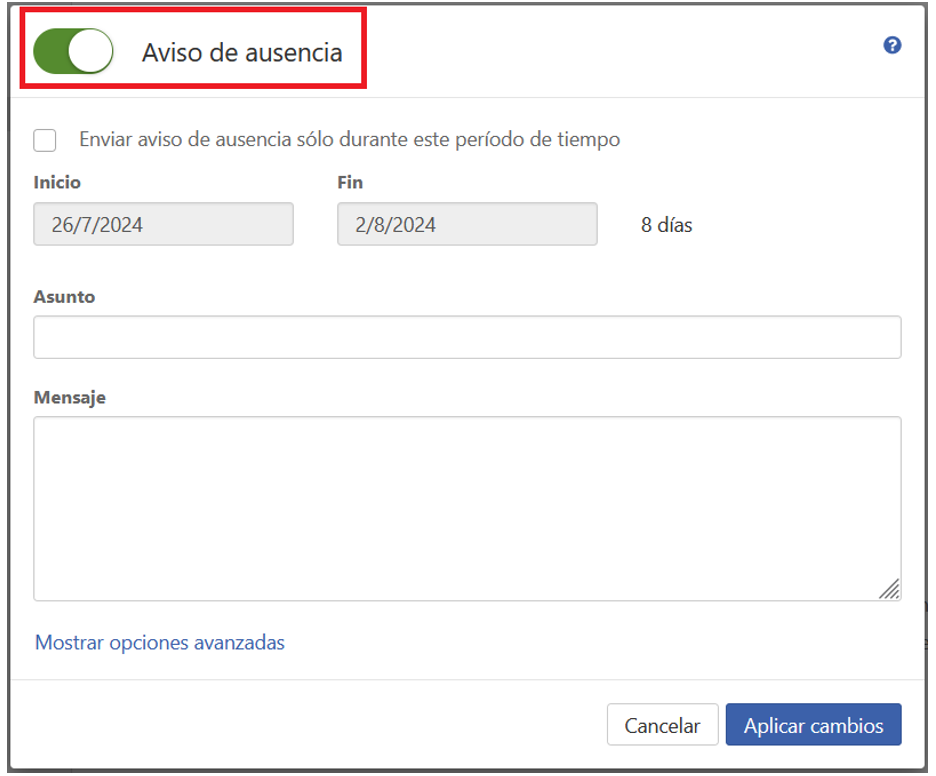Click the Asunto field label
This screenshot has width=936, height=776.
click(64, 297)
